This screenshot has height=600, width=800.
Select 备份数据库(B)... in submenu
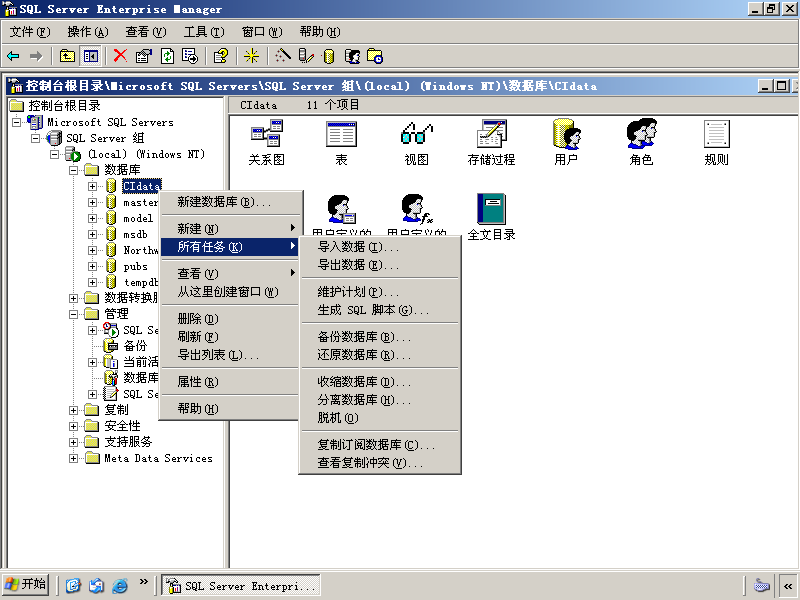[380, 337]
